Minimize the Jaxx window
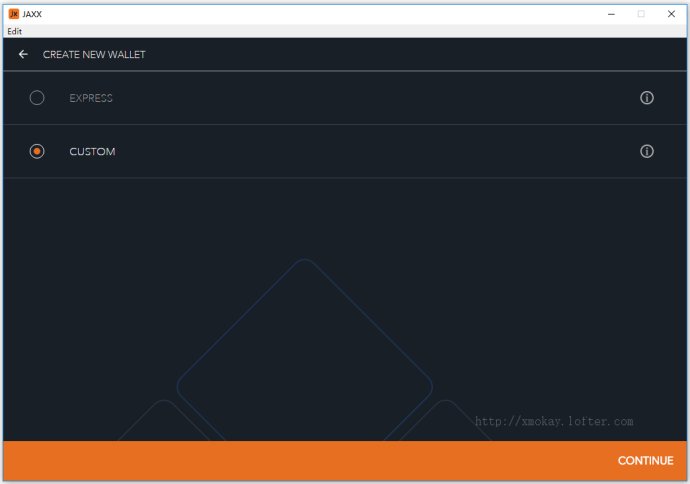The width and height of the screenshot is (690, 484). [x=611, y=14]
